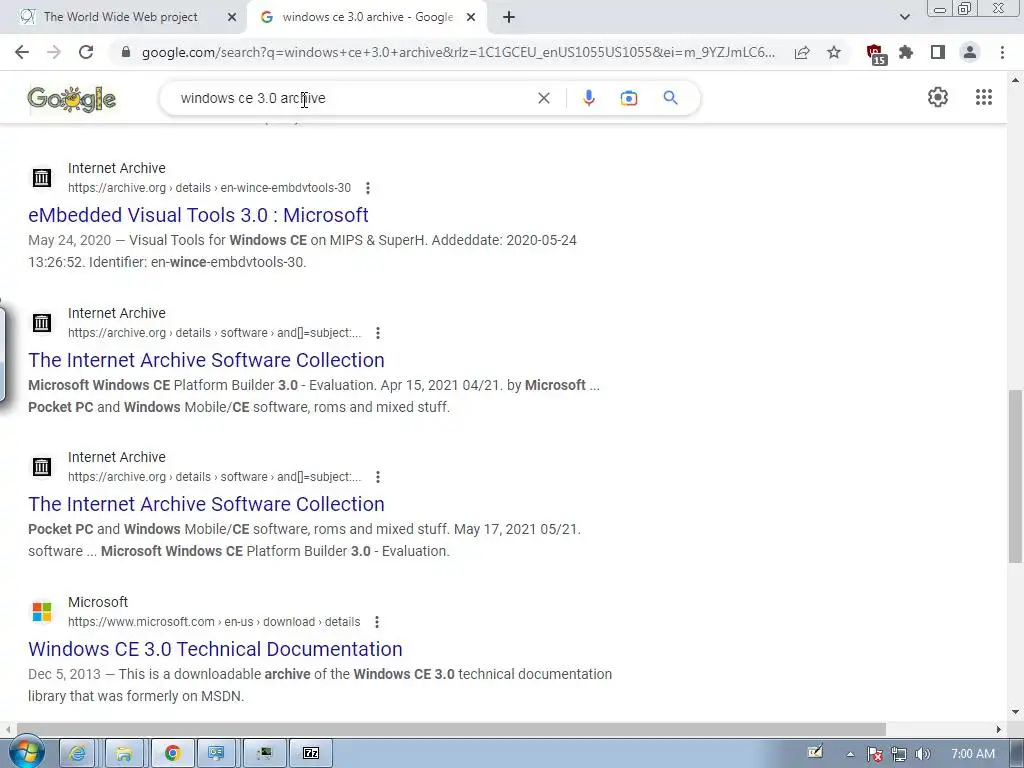Click the 7:00 AM taskbar clock
This screenshot has width=1024, height=768.
972,754
